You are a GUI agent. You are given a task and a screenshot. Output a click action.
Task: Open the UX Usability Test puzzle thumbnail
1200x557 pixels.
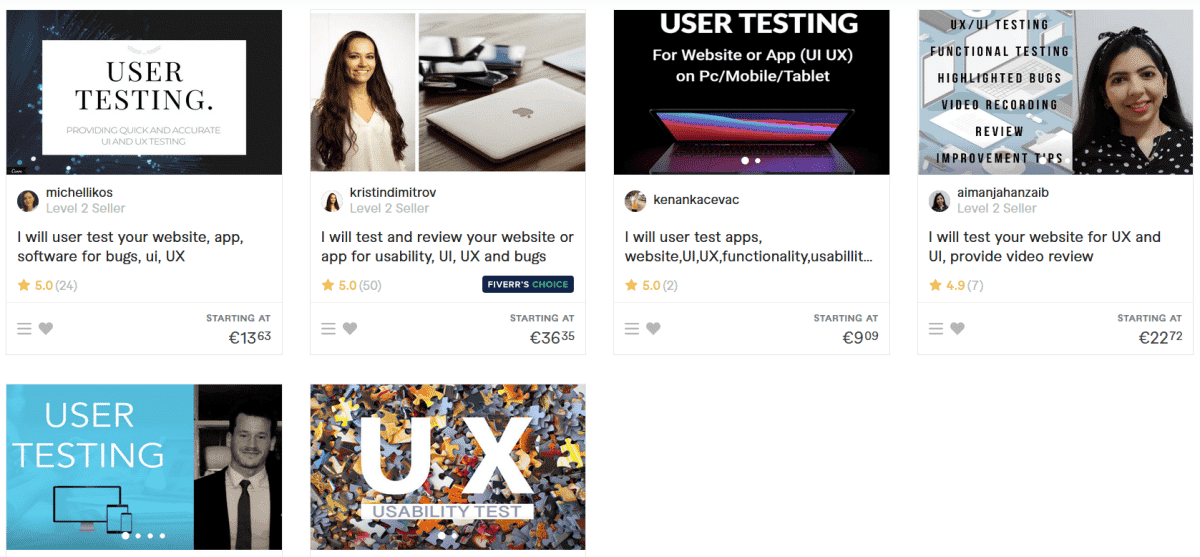[x=448, y=467]
